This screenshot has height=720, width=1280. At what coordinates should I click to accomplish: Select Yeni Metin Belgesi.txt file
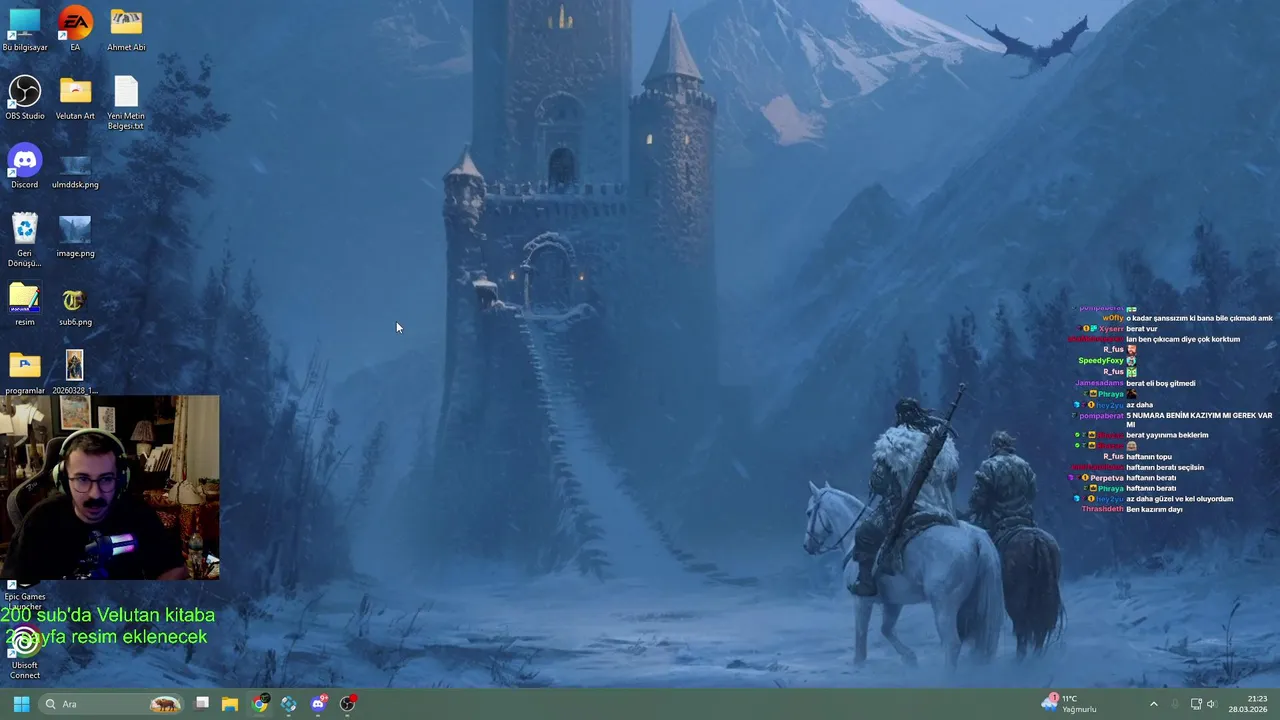point(126,103)
